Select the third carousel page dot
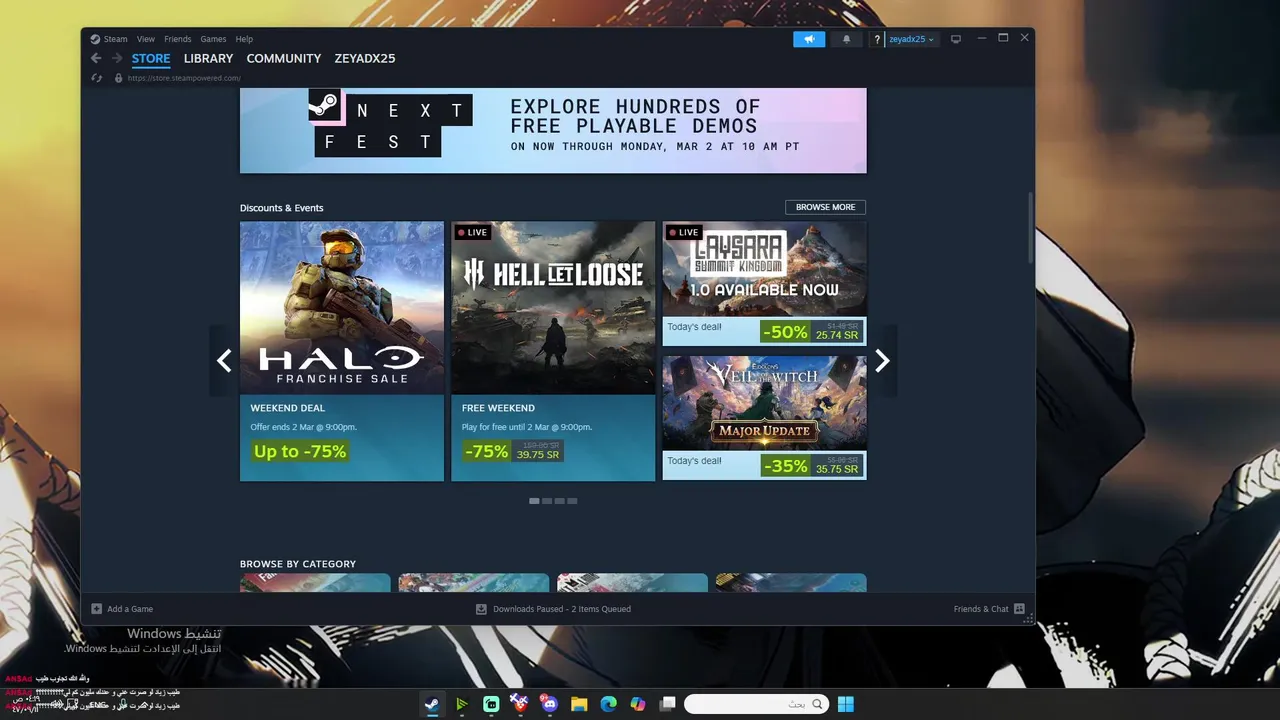The image size is (1280, 720). (x=559, y=501)
